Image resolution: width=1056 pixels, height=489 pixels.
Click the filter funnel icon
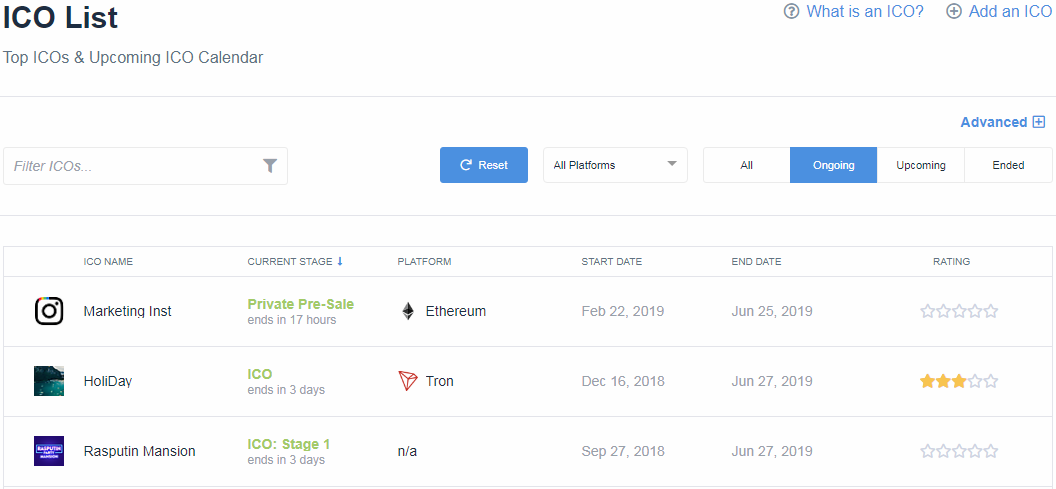click(270, 166)
